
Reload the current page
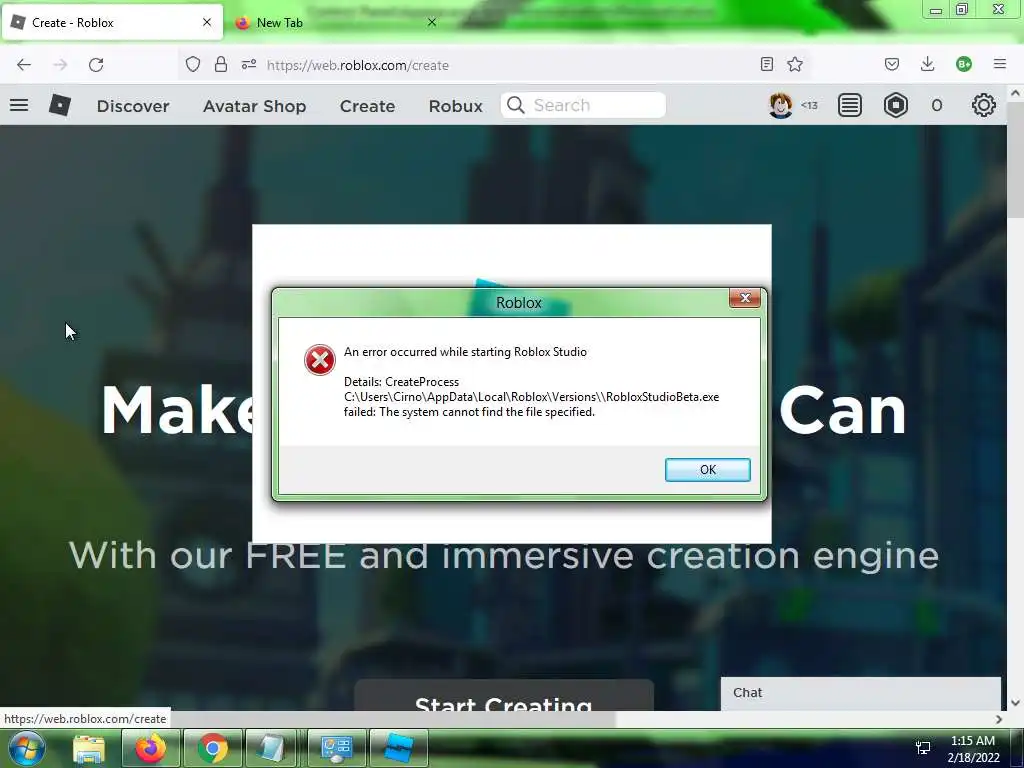96,64
